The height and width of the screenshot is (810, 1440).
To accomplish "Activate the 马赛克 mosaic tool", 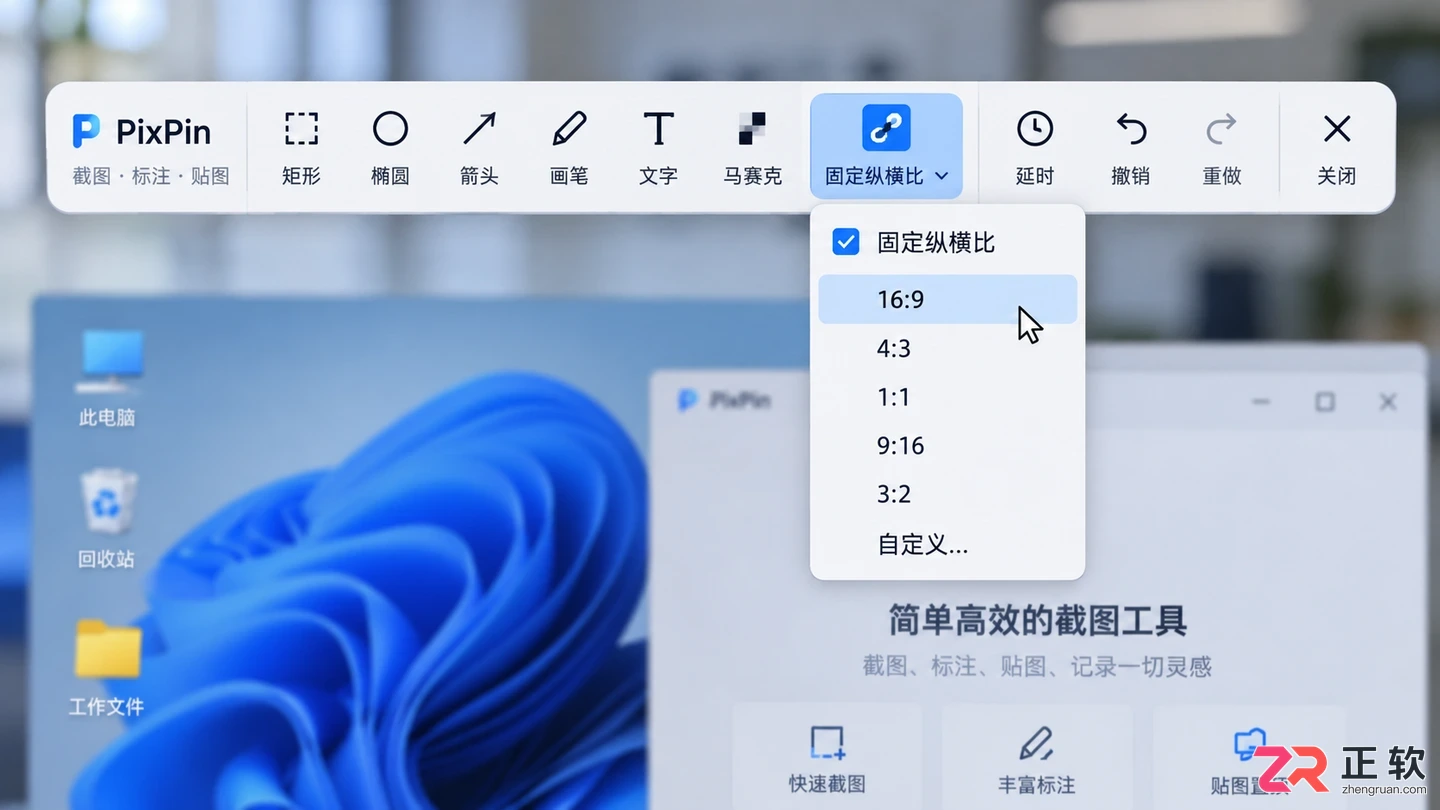I will (x=752, y=148).
